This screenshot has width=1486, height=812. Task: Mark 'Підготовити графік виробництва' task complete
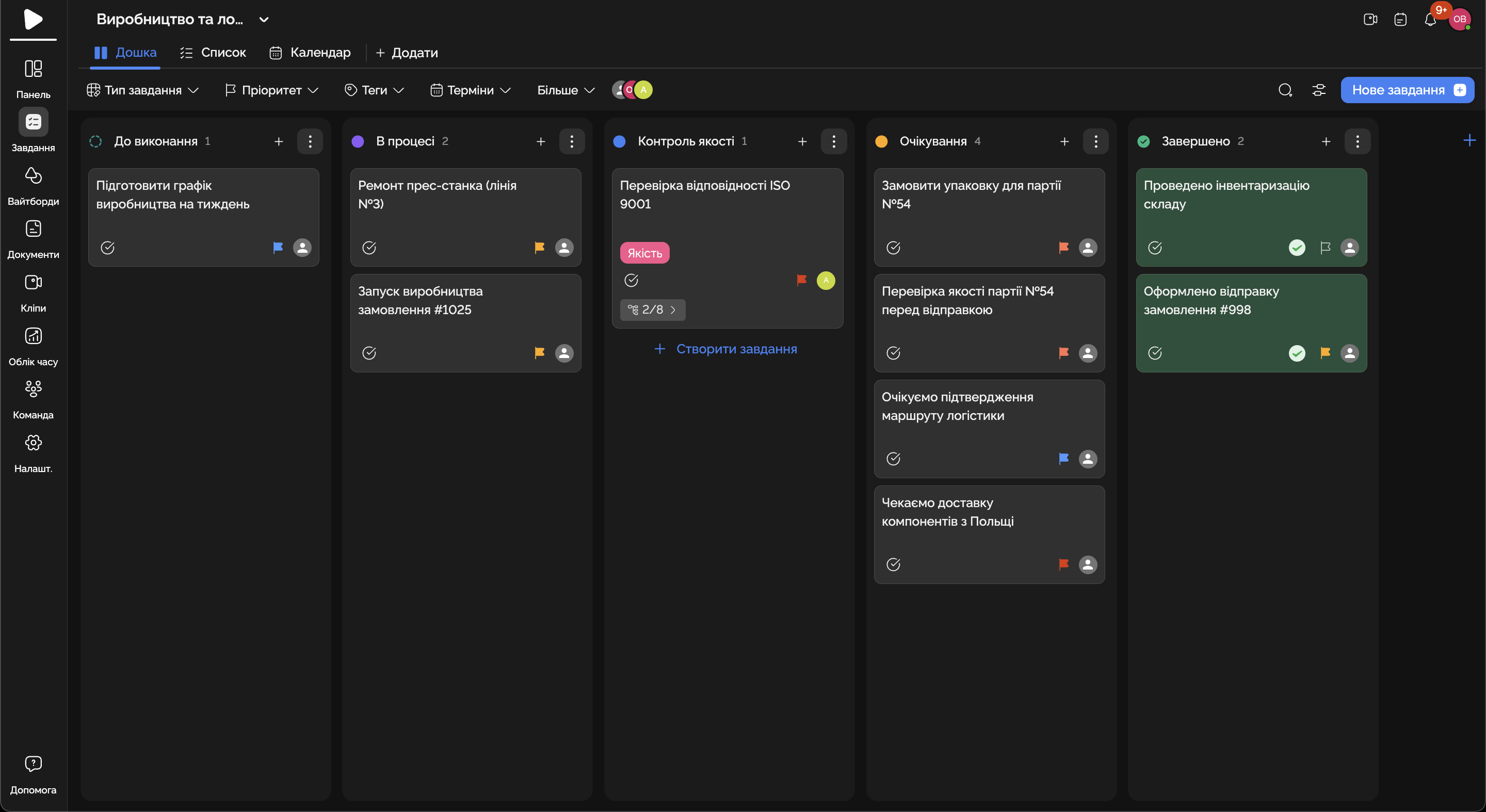(x=107, y=248)
